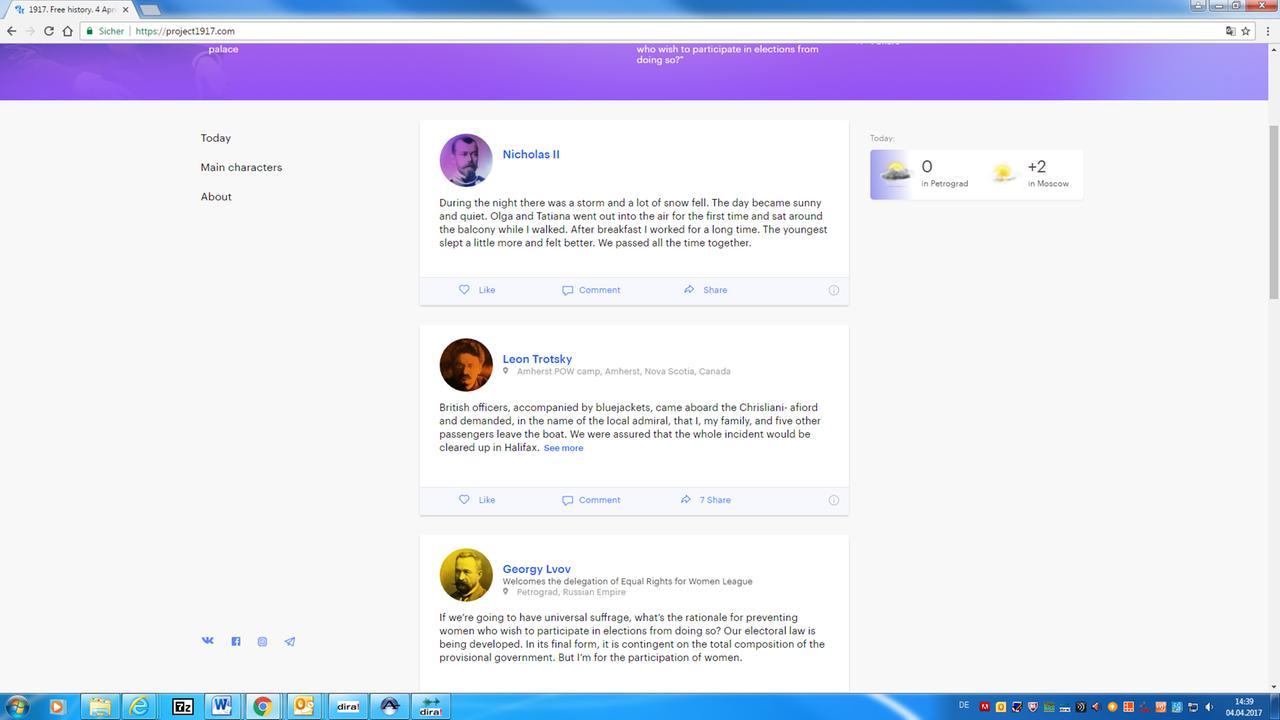This screenshot has height=720, width=1280.
Task: Open the Georgy Lvov profile link
Action: pos(536,569)
